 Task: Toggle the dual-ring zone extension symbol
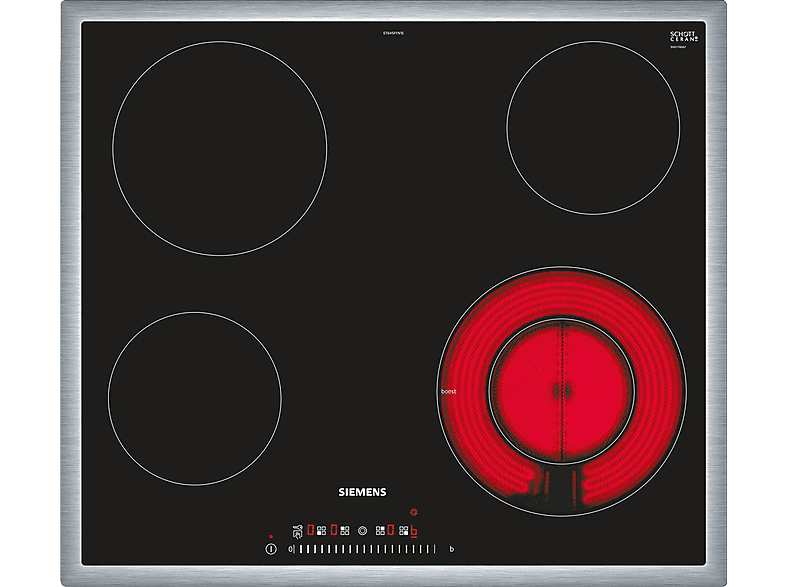363,531
